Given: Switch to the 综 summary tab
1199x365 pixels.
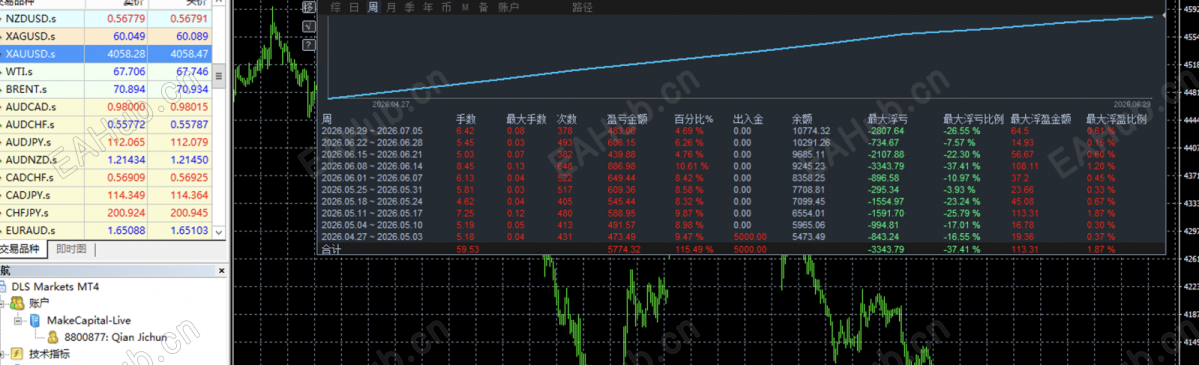Looking at the screenshot, I should pyautogui.click(x=336, y=8).
